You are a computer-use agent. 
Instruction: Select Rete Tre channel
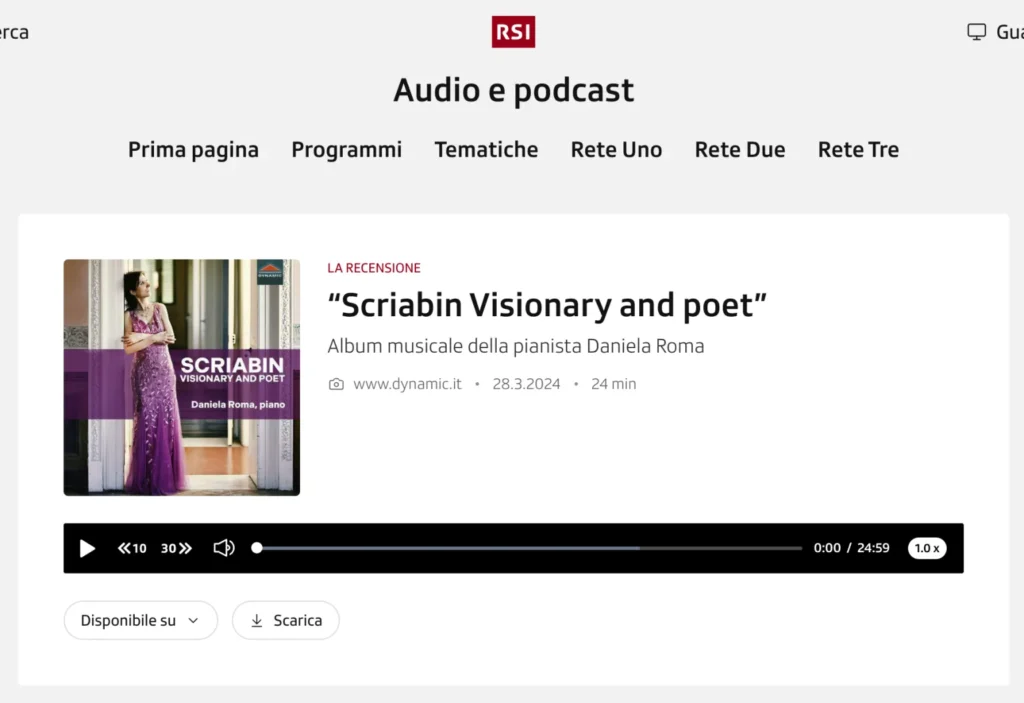click(858, 150)
